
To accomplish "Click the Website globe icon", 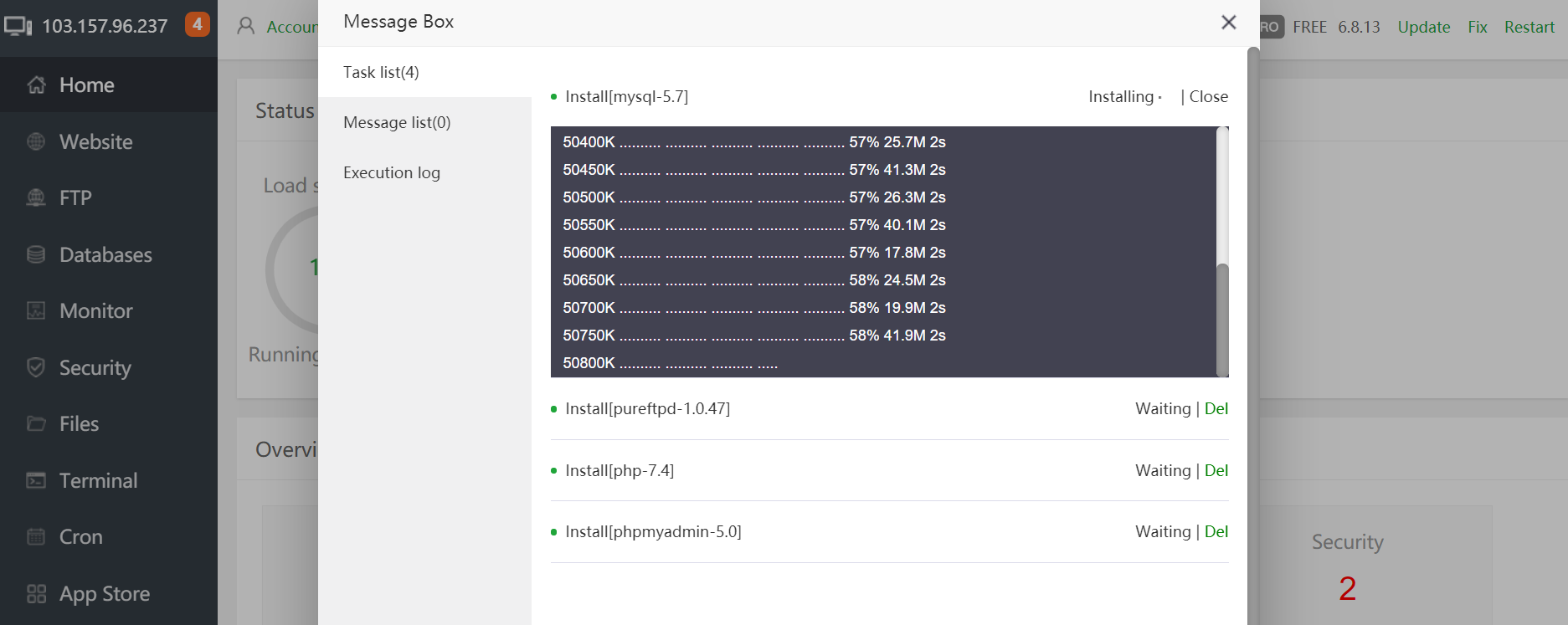I will click(36, 141).
